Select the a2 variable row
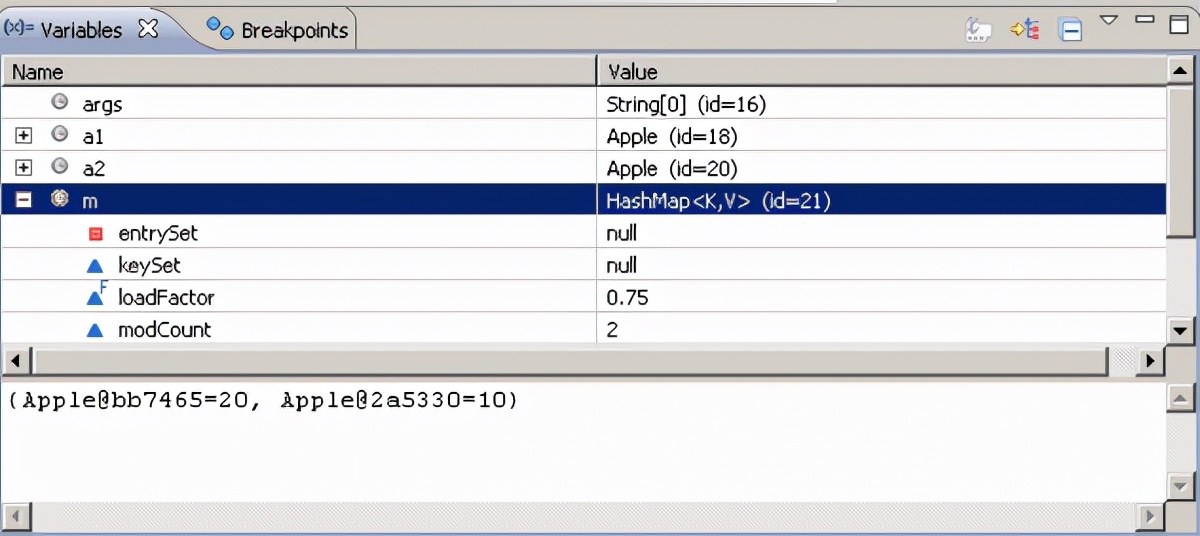1200x536 pixels. coord(584,167)
